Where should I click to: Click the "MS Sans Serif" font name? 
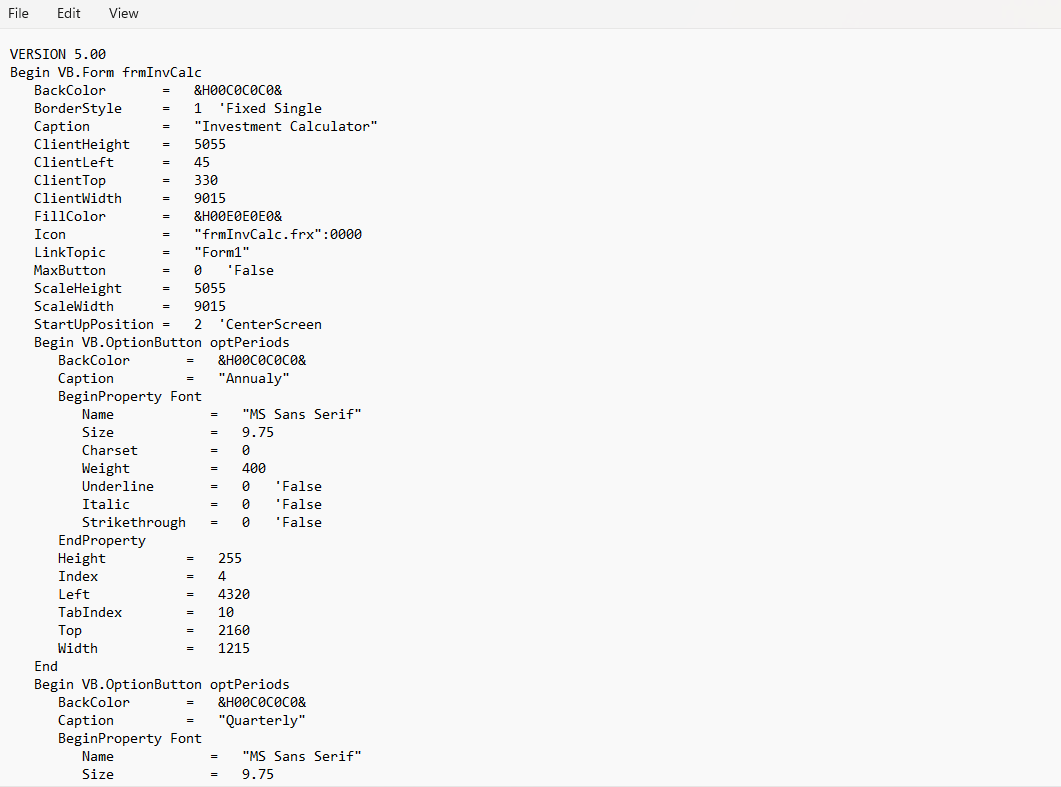point(300,414)
